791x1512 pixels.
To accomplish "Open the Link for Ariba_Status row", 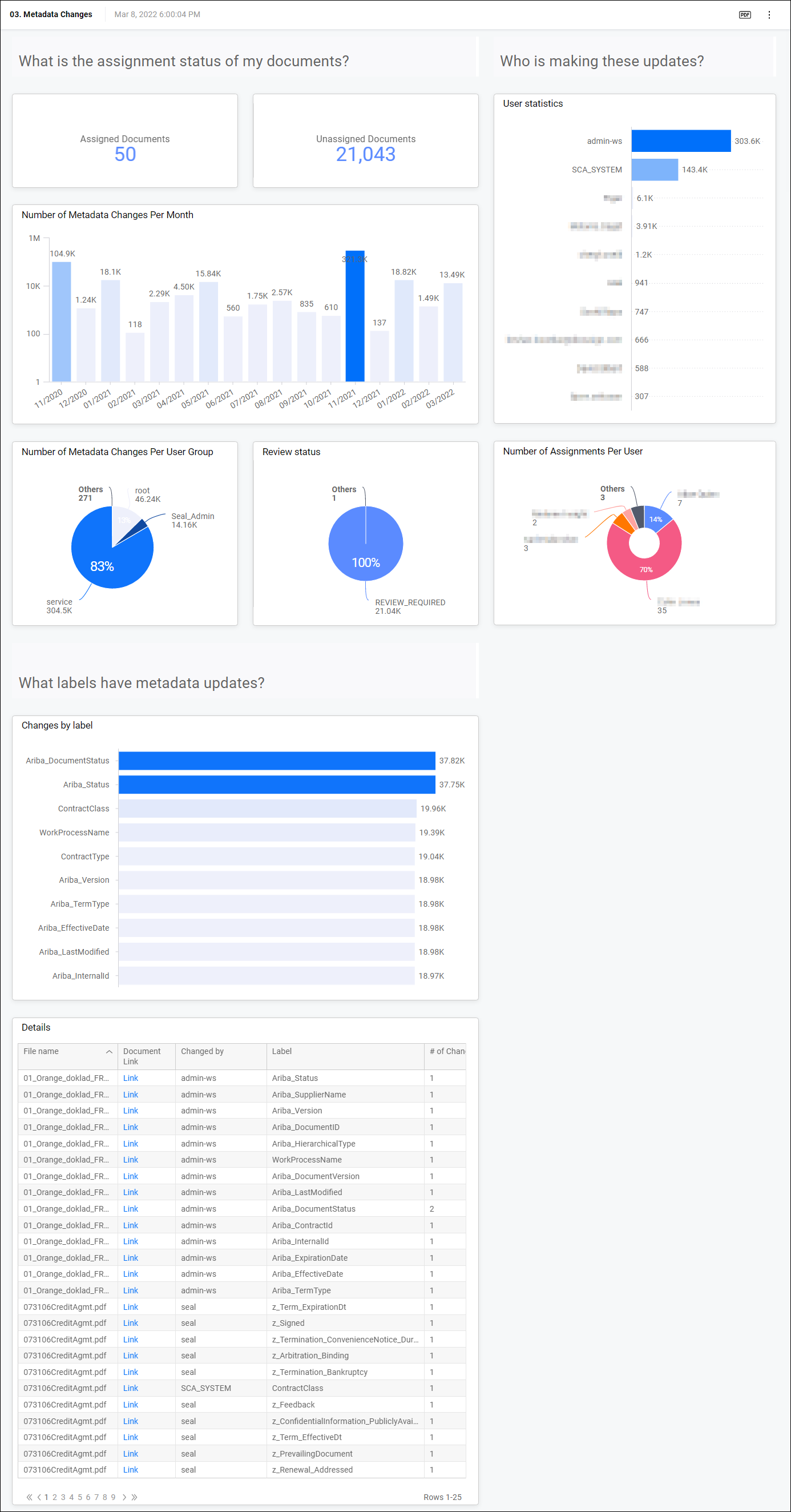I will pyautogui.click(x=130, y=1077).
